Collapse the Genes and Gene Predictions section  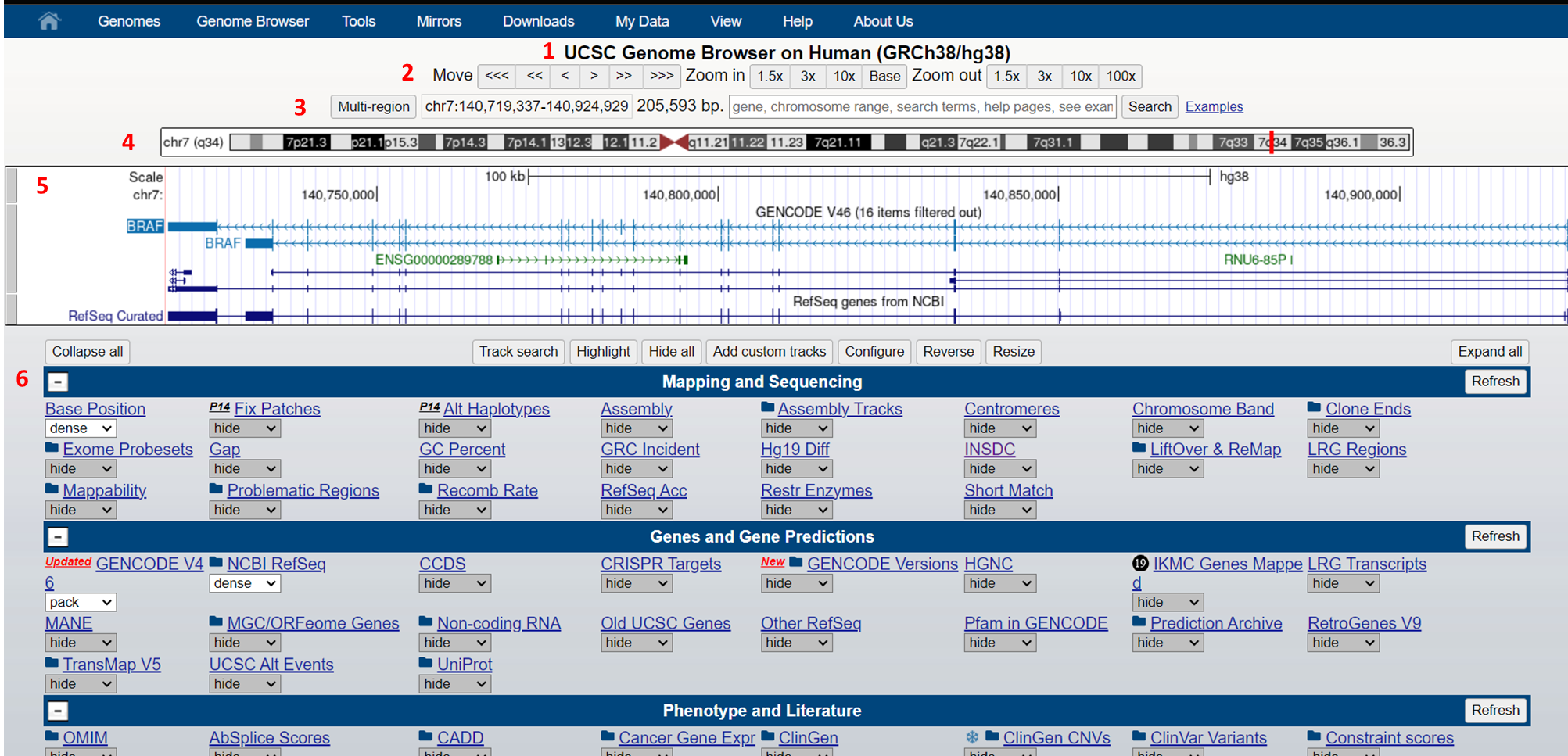click(58, 537)
